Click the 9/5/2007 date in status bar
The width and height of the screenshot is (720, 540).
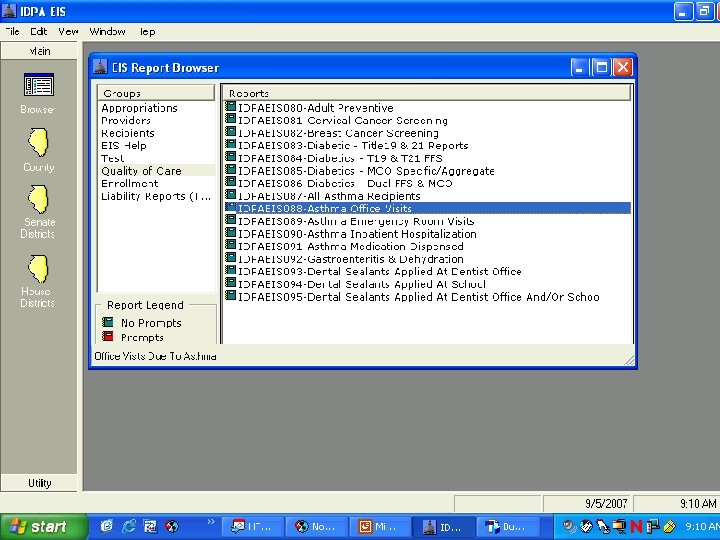tap(606, 503)
